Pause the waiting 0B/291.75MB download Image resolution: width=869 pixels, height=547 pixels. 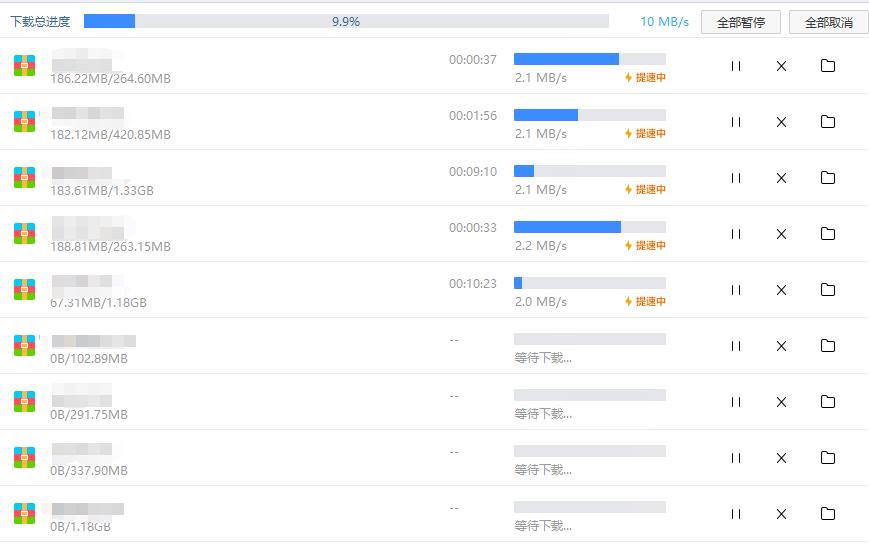pos(736,402)
